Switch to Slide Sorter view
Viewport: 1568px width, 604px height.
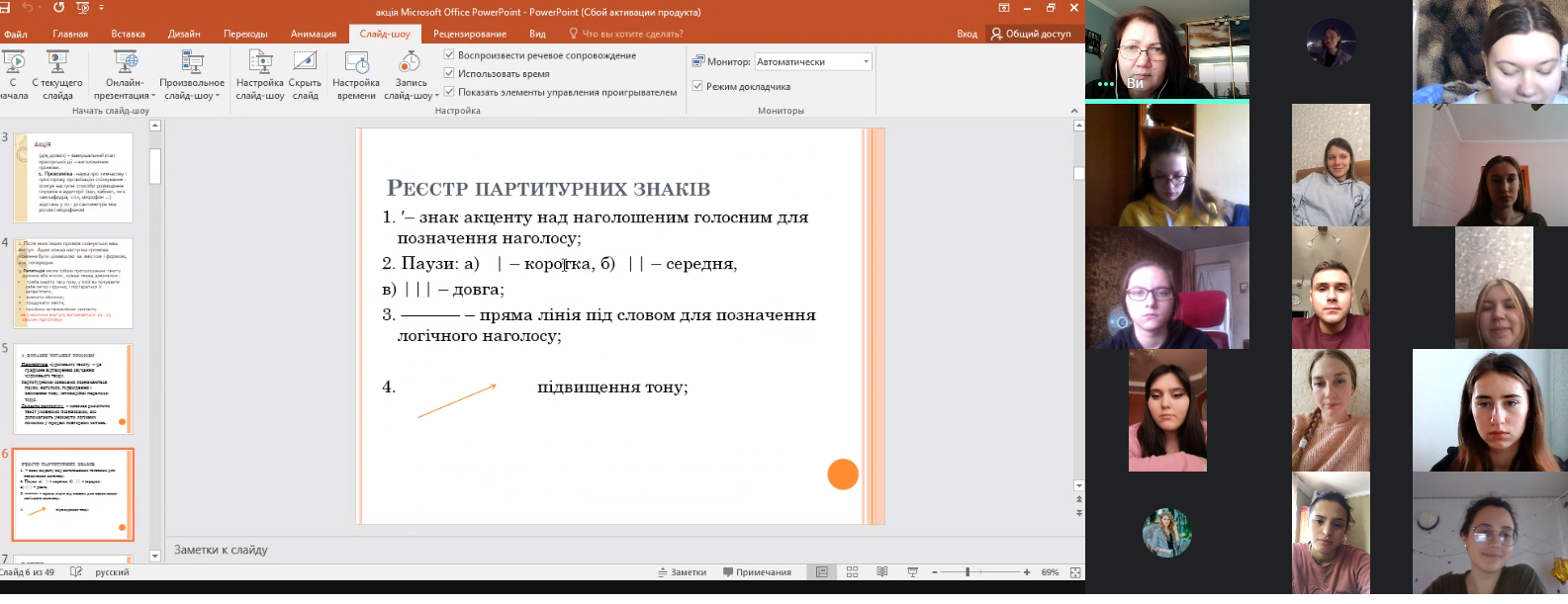[852, 572]
